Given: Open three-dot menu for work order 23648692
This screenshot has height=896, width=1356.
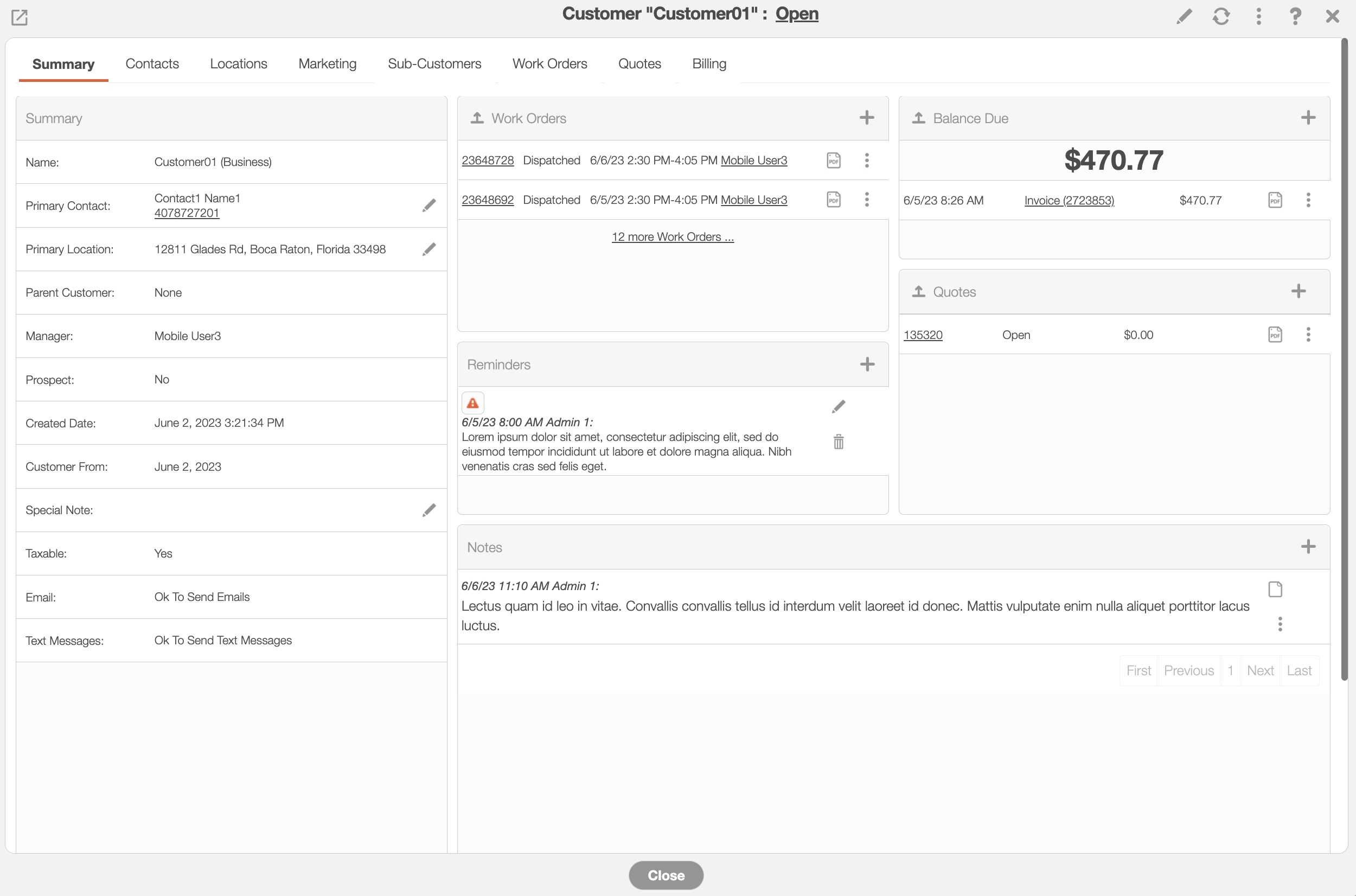Looking at the screenshot, I should 866,200.
